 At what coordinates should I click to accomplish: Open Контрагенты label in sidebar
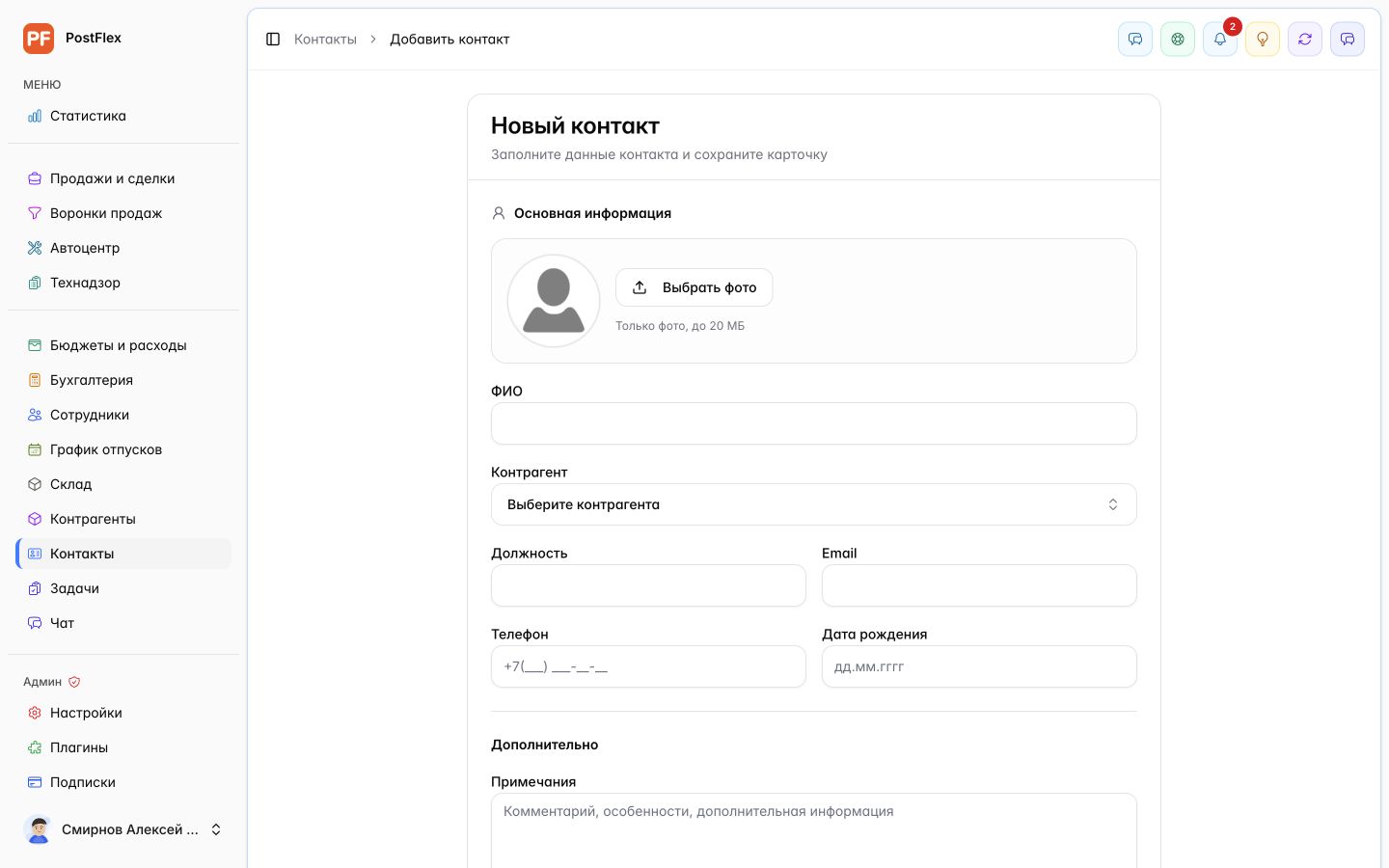click(93, 519)
